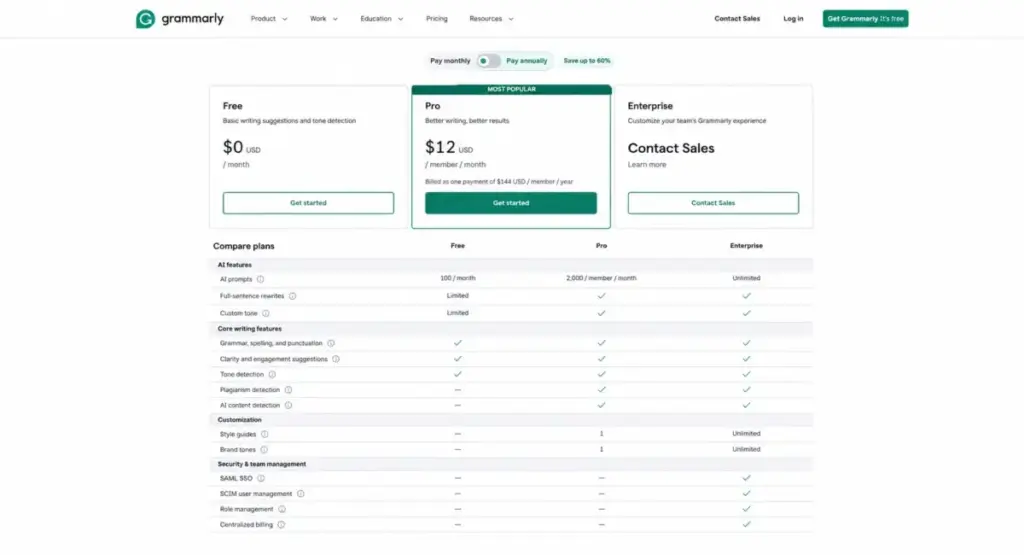
Task: Click Get started on the Free plan
Action: coord(308,203)
